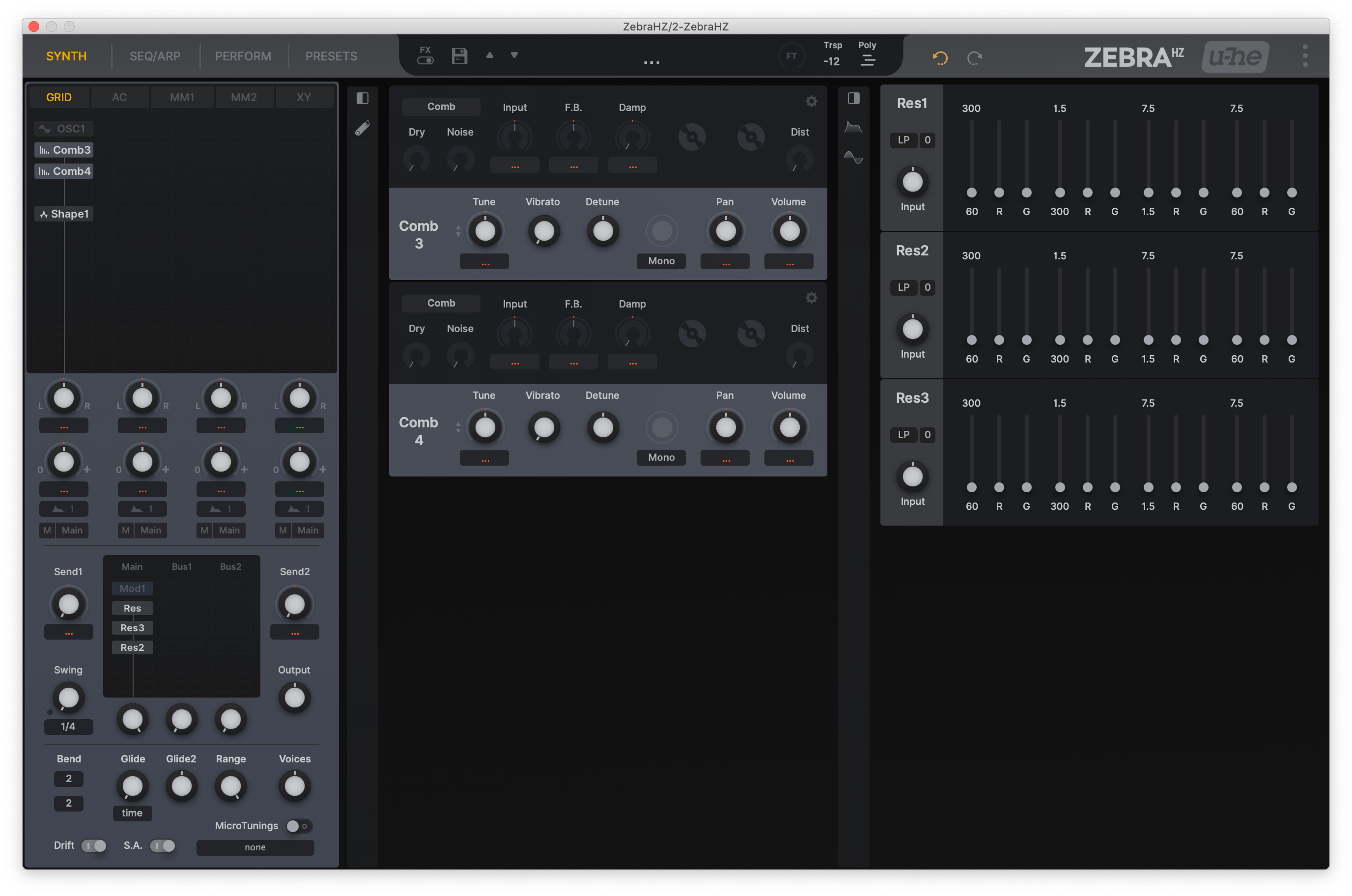This screenshot has width=1352, height=896.
Task: Click Res2 first 300 slider handle
Action: tap(1060, 340)
